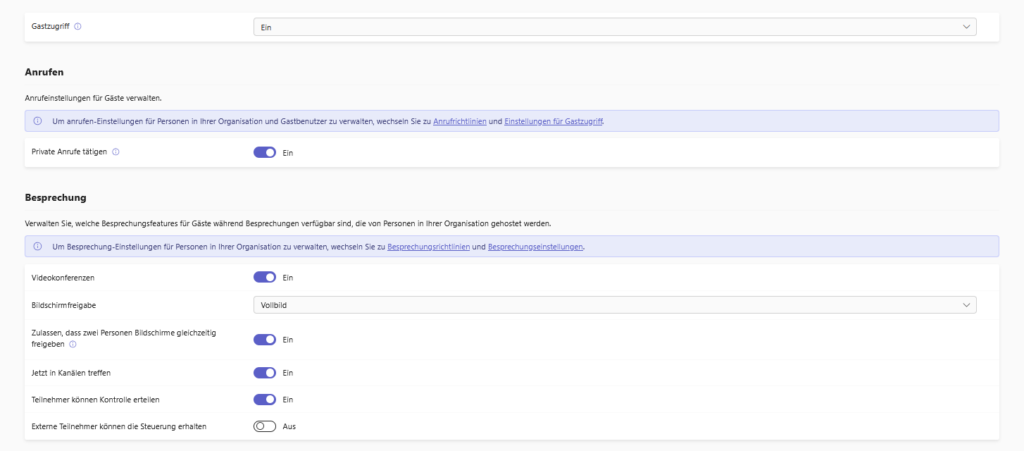Turn off the Videokonferenzen toggle
This screenshot has width=1024, height=451.
(264, 277)
